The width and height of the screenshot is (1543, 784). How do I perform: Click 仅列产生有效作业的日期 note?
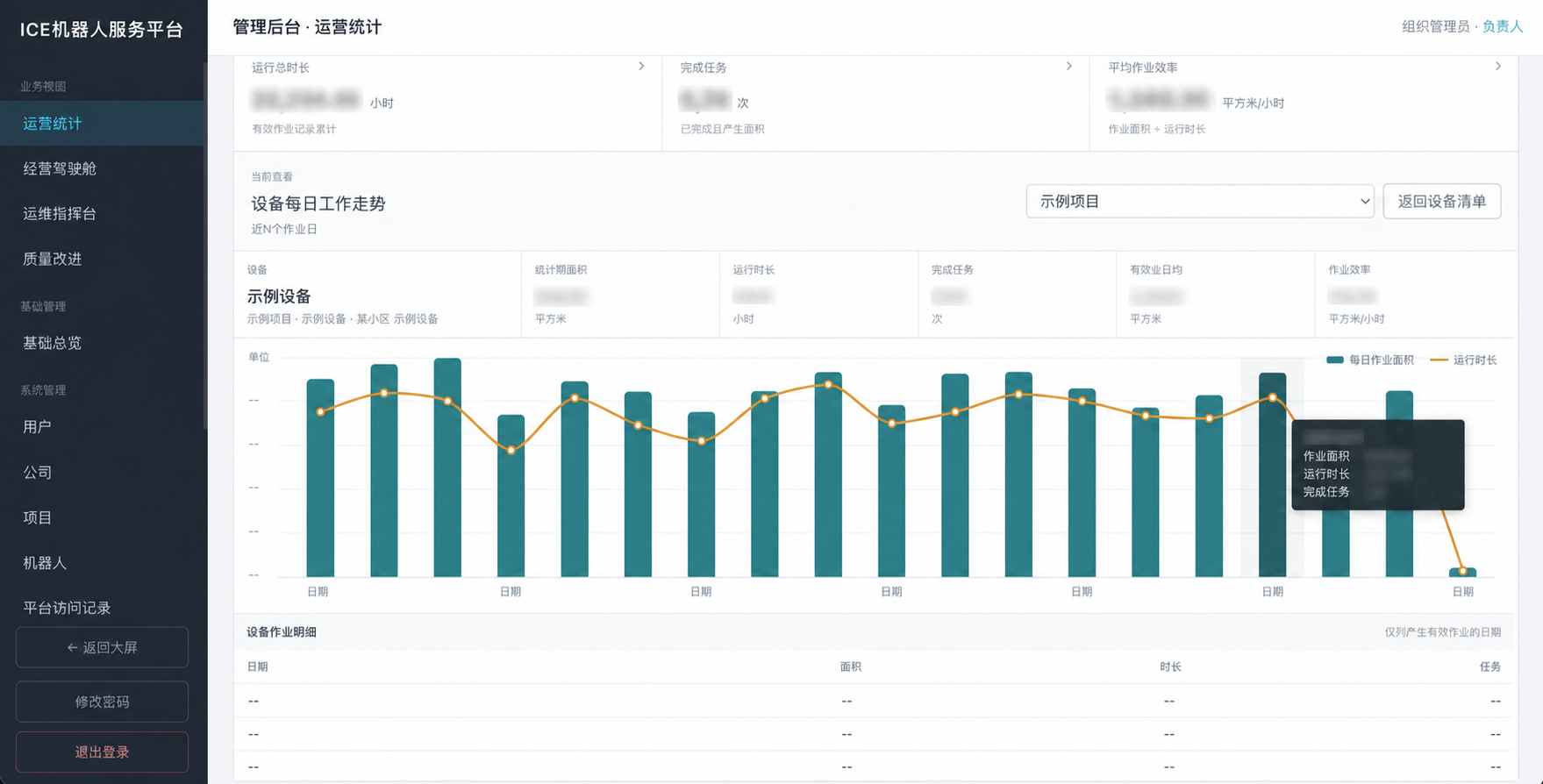[x=1442, y=632]
